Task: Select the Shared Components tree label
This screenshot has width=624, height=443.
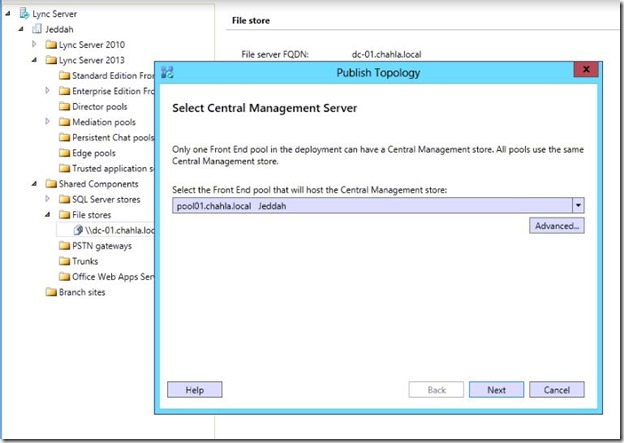Action: (x=99, y=184)
